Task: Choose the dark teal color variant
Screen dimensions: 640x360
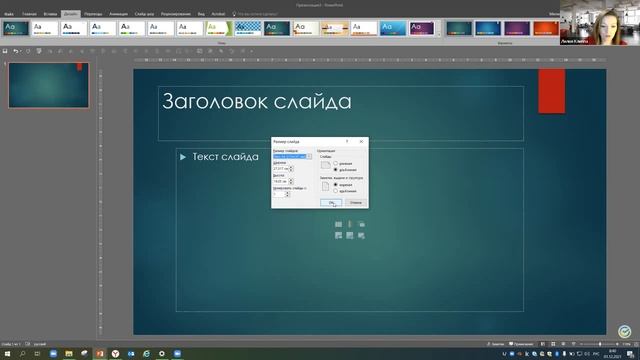Action: 459,29
